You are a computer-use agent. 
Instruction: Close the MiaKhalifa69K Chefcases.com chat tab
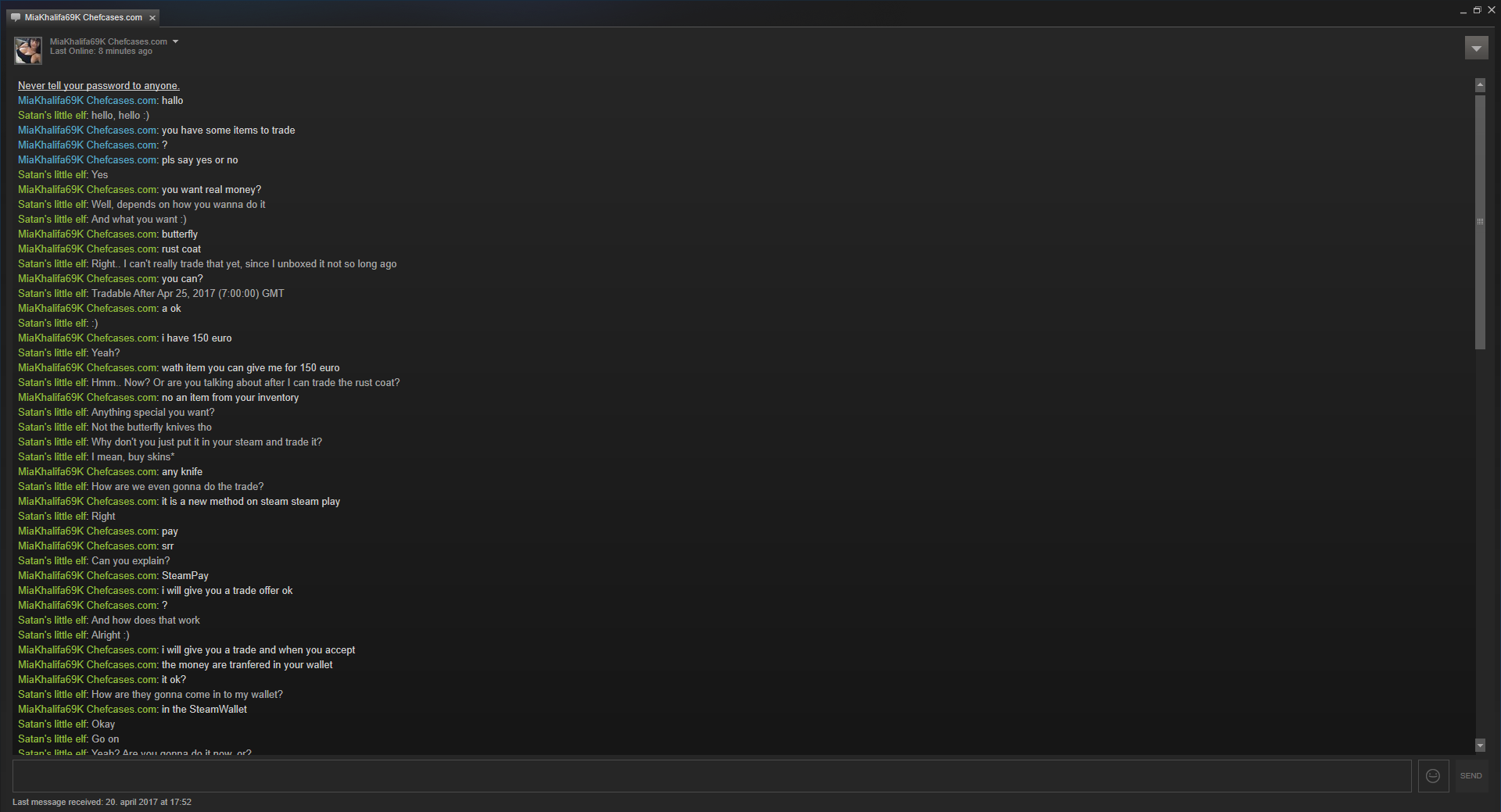(x=152, y=17)
